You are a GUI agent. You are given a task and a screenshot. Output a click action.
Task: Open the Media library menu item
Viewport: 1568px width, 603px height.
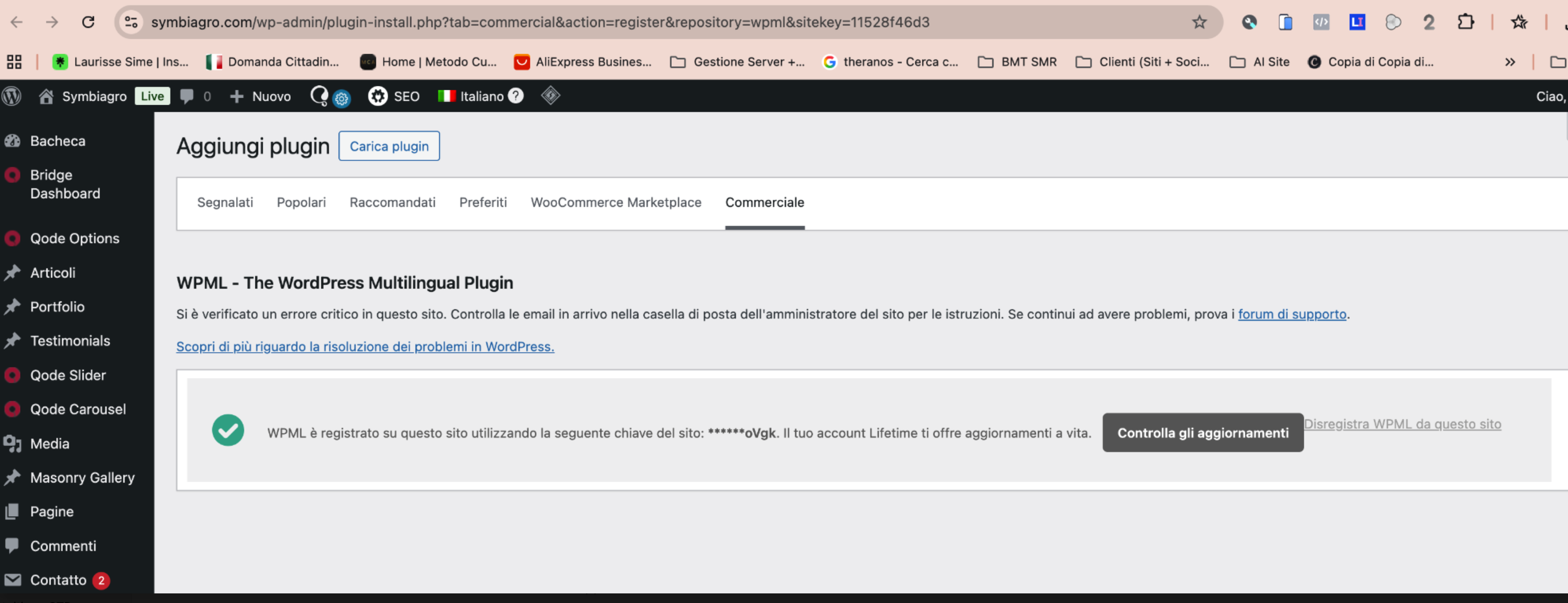click(x=49, y=444)
